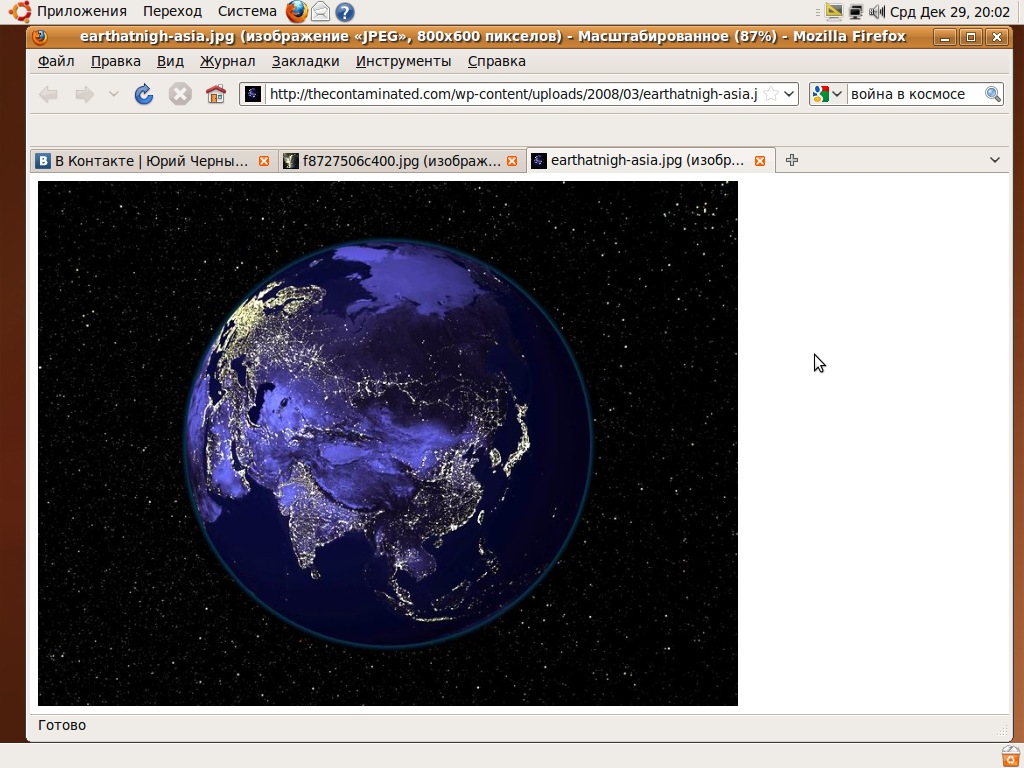Click the search magnifier icon
The width and height of the screenshot is (1024, 768).
(992, 94)
